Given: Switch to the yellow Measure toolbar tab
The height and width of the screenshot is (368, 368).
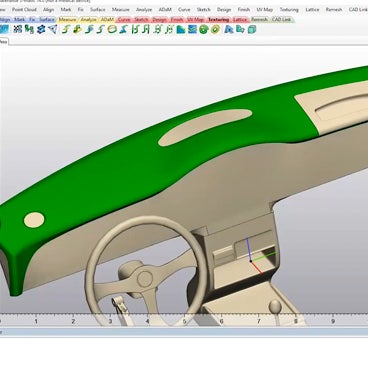Looking at the screenshot, I should click(68, 20).
